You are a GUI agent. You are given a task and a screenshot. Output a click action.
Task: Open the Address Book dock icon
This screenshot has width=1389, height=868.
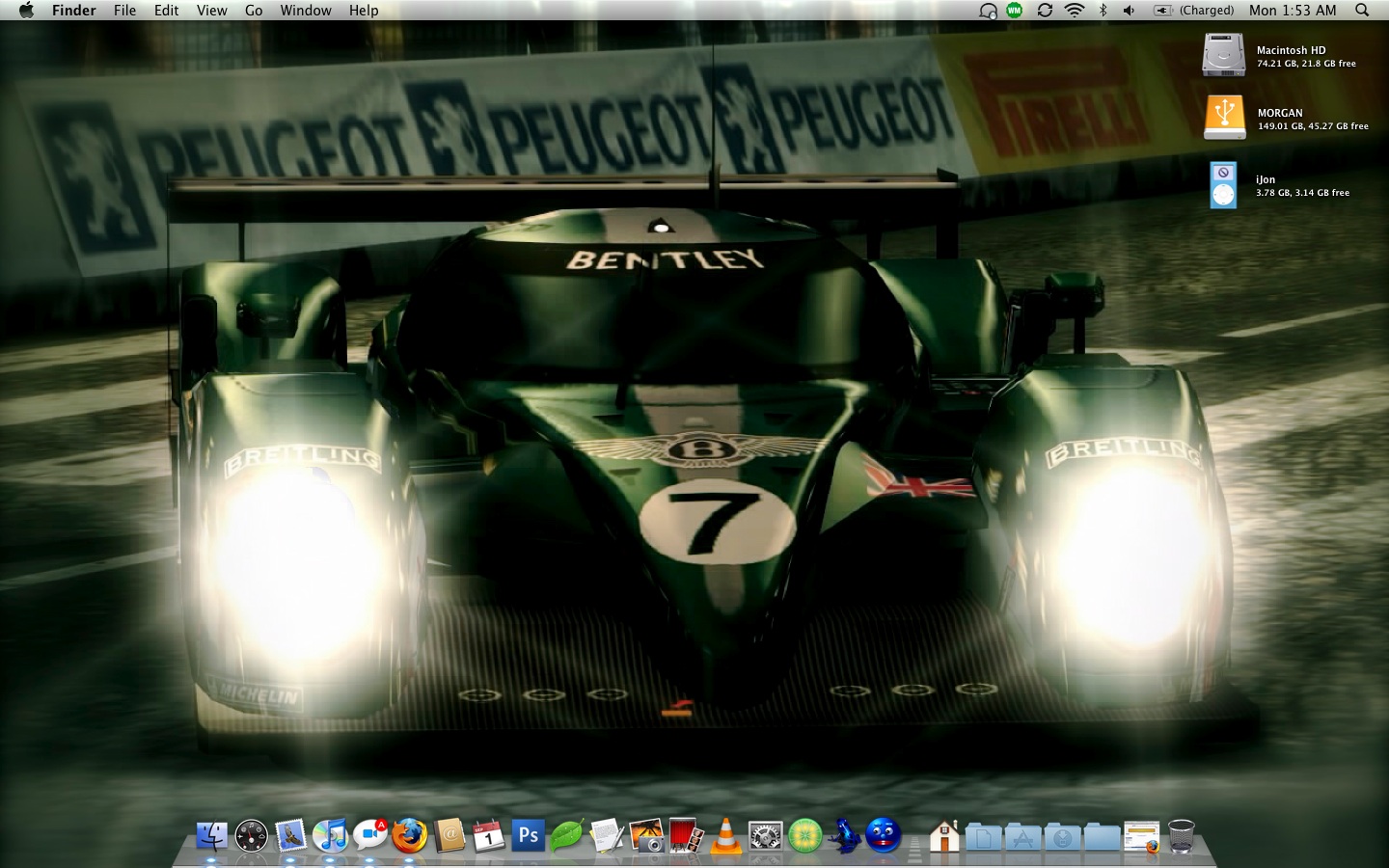[449, 835]
